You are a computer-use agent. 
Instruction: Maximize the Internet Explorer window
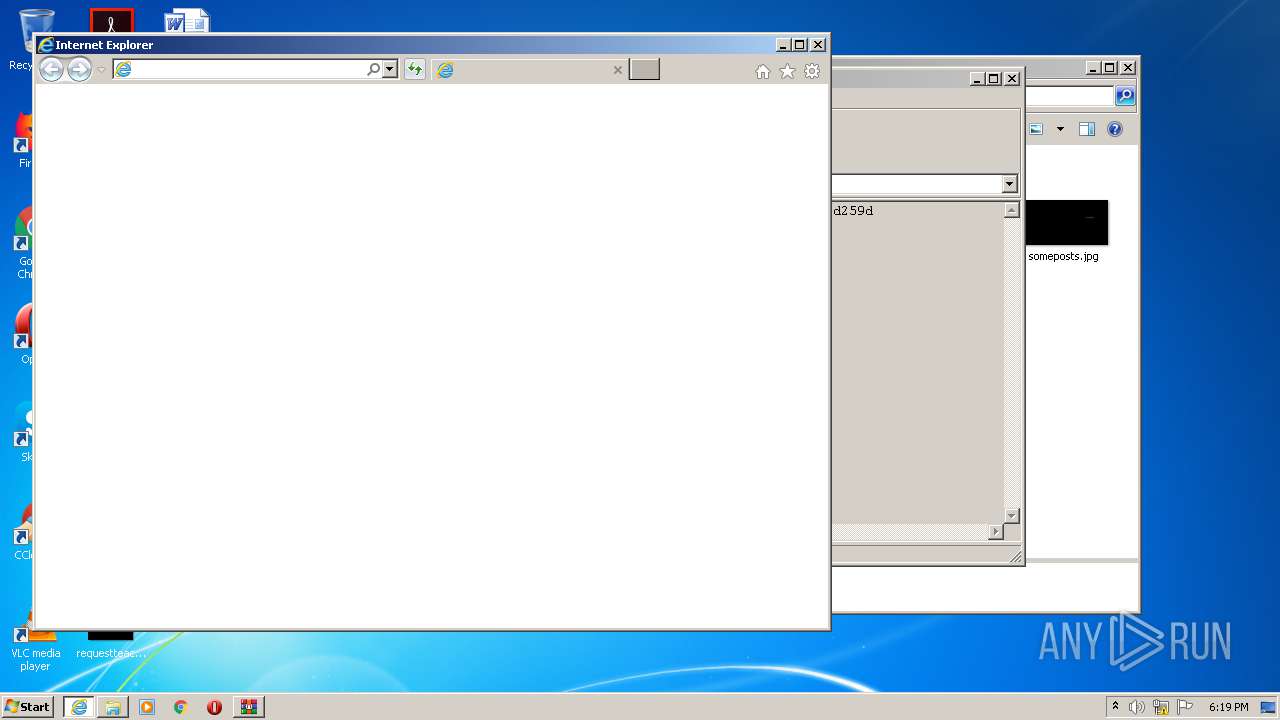(x=800, y=45)
